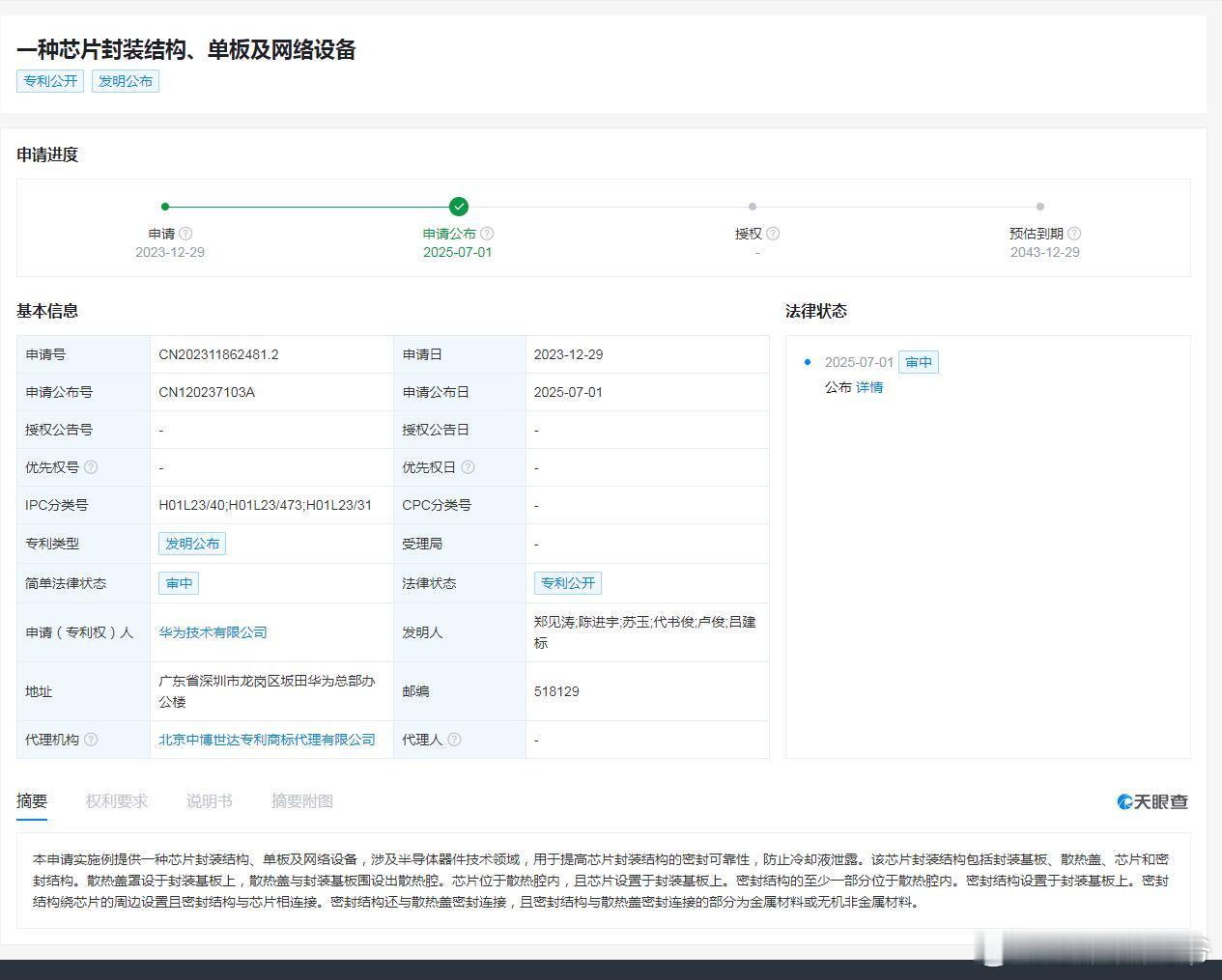This screenshot has width=1222, height=980.
Task: Click the 2025-07-01 date in legal status
Action: pyautogui.click(x=859, y=362)
